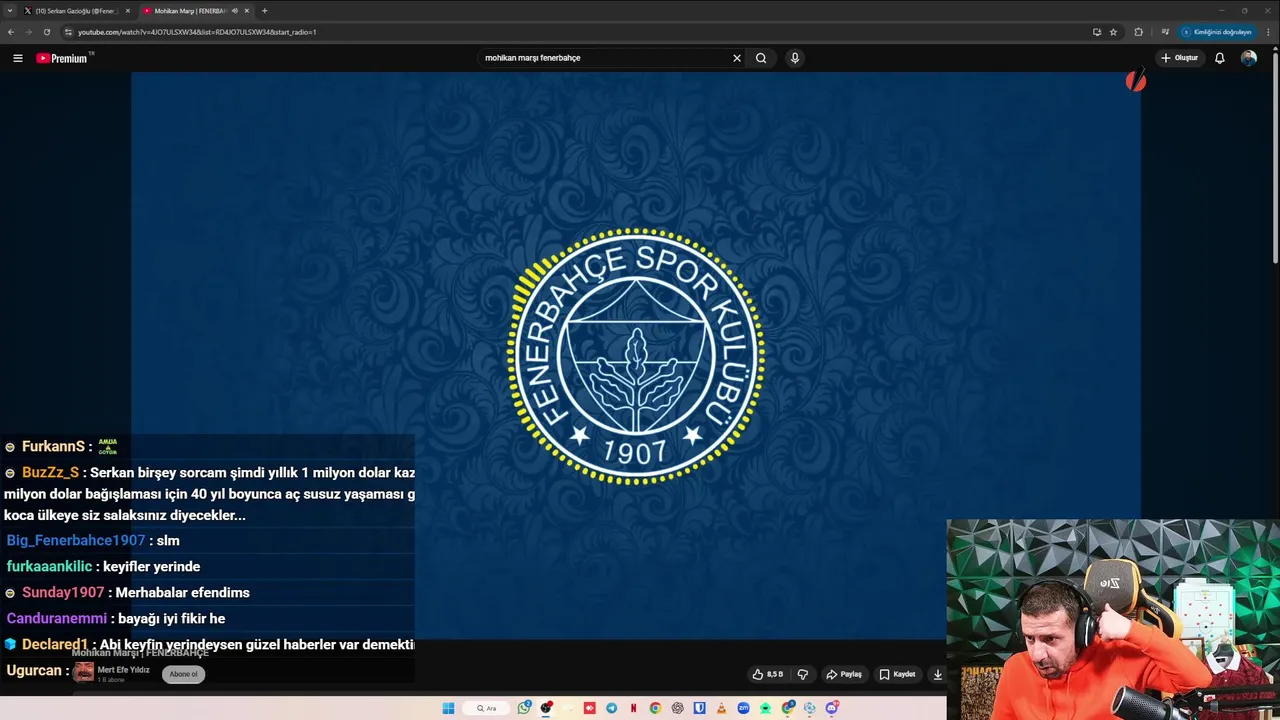The height and width of the screenshot is (720, 1280).
Task: Open Chrome three-dot menu
Action: pos(1268,32)
